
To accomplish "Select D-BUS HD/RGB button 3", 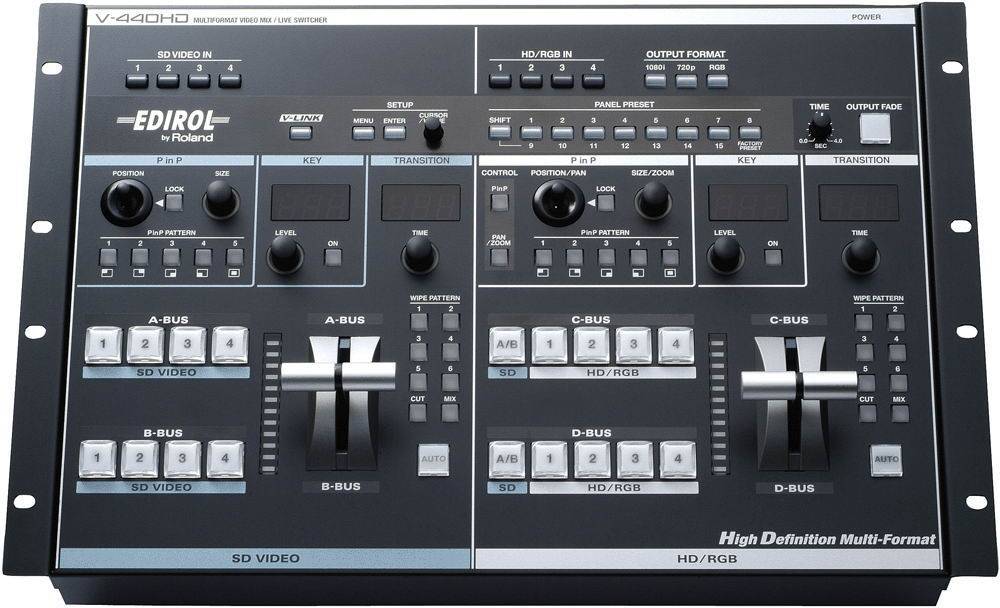I will click(x=635, y=459).
